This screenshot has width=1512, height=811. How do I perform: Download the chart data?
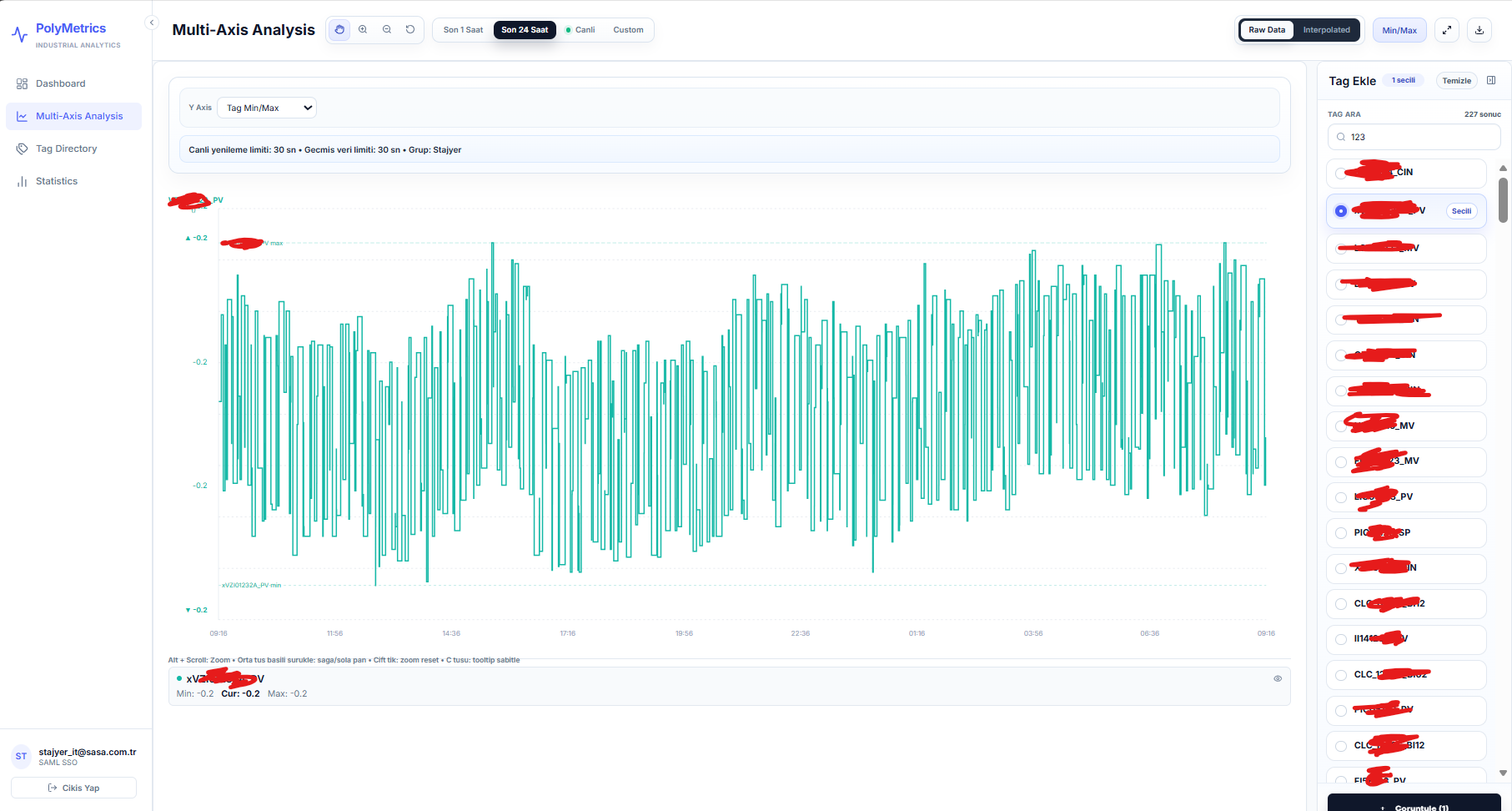pos(1479,30)
